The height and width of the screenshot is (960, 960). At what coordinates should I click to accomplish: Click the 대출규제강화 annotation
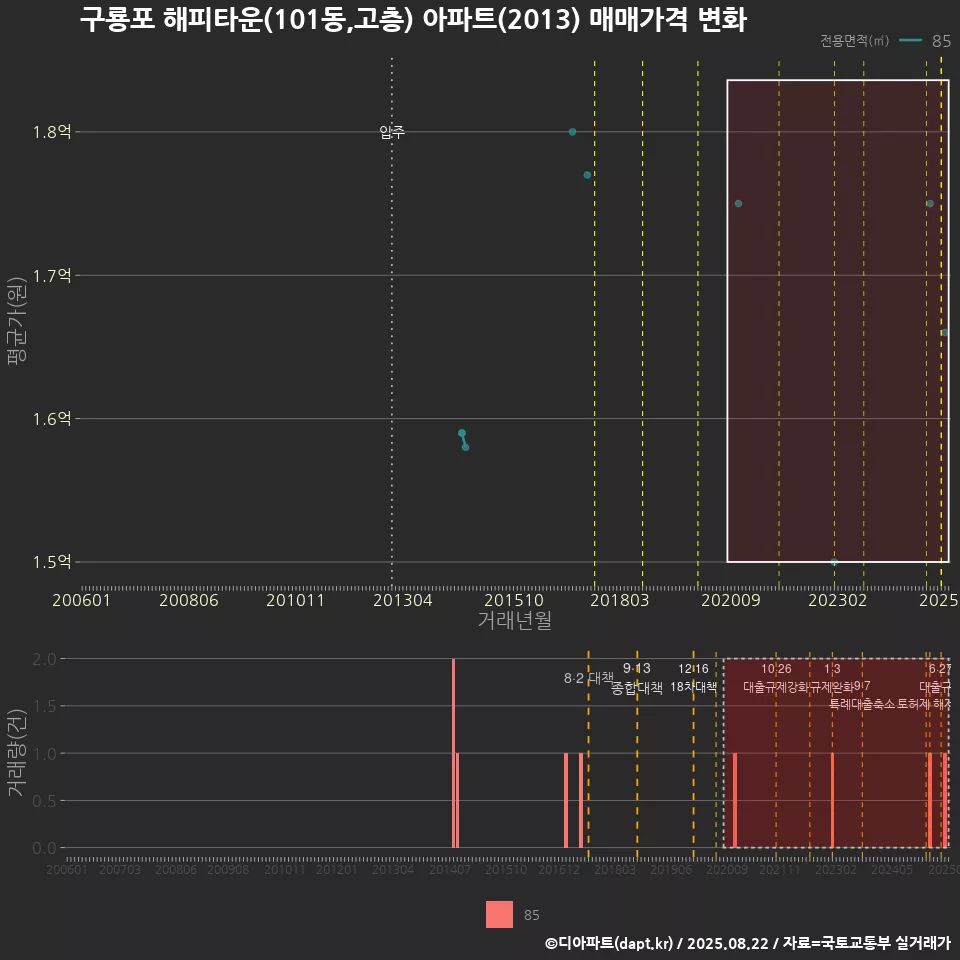tap(776, 686)
